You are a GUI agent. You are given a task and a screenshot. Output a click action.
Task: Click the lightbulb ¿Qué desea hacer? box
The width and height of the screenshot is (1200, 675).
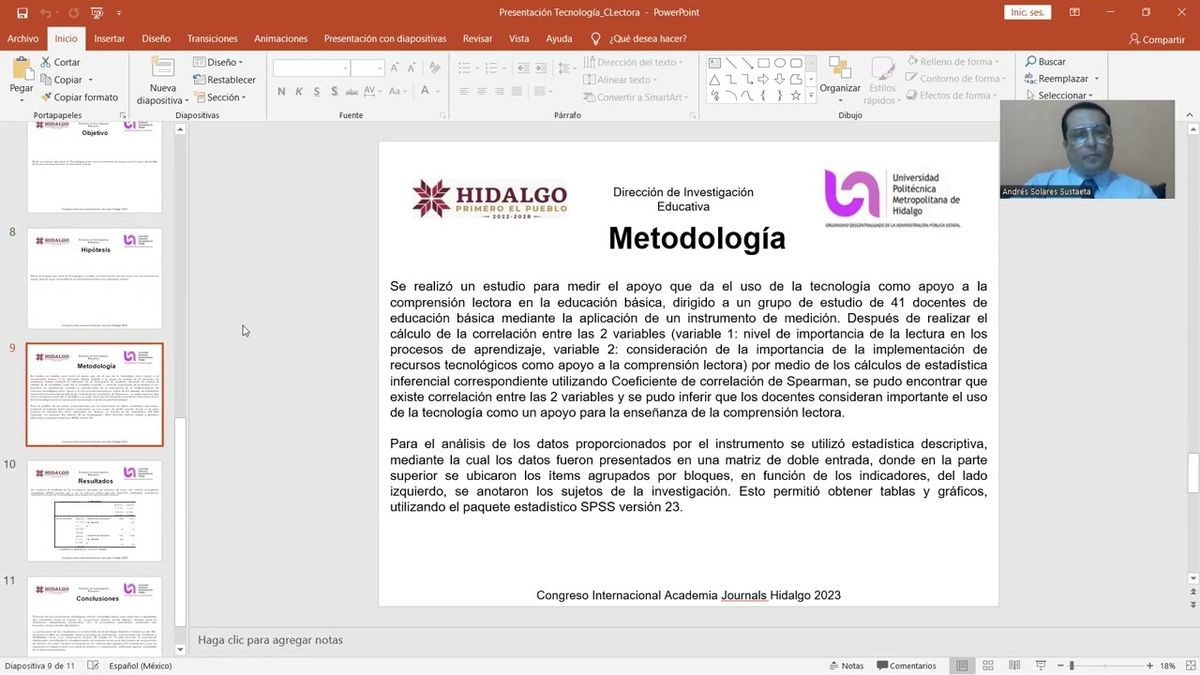tap(638, 39)
